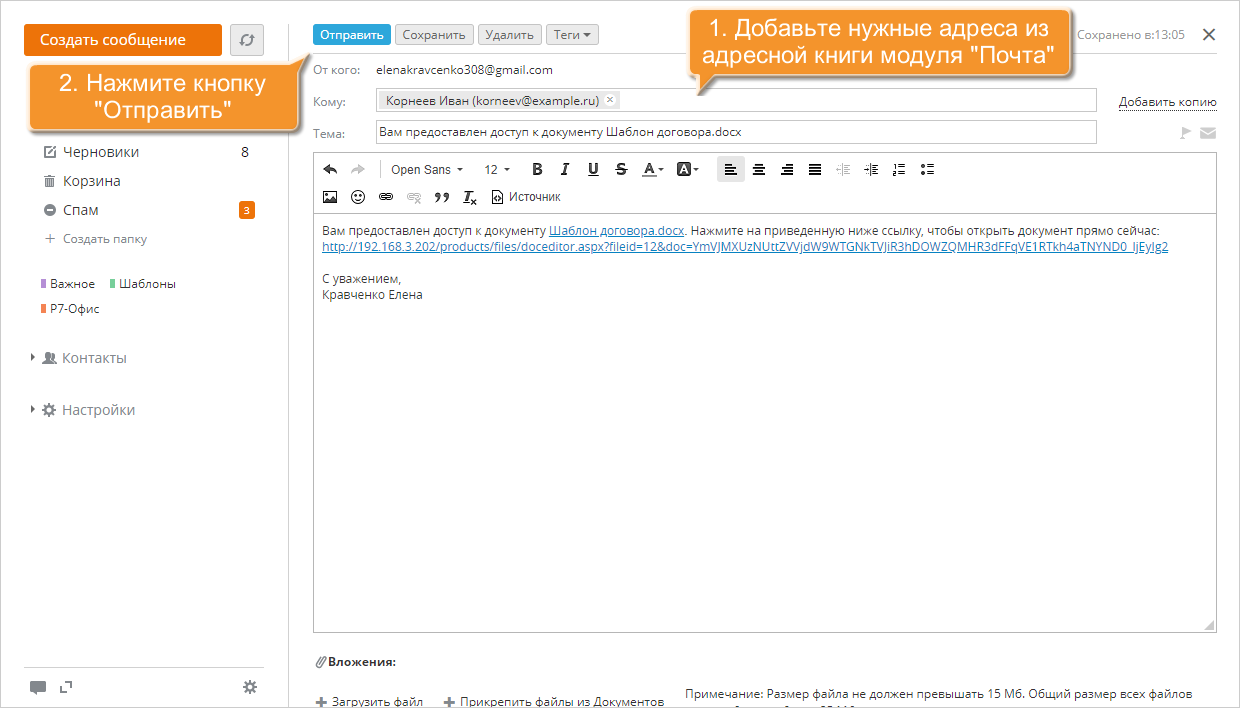Open the Open Sans font dropdown
The width and height of the screenshot is (1240, 708).
tap(426, 169)
